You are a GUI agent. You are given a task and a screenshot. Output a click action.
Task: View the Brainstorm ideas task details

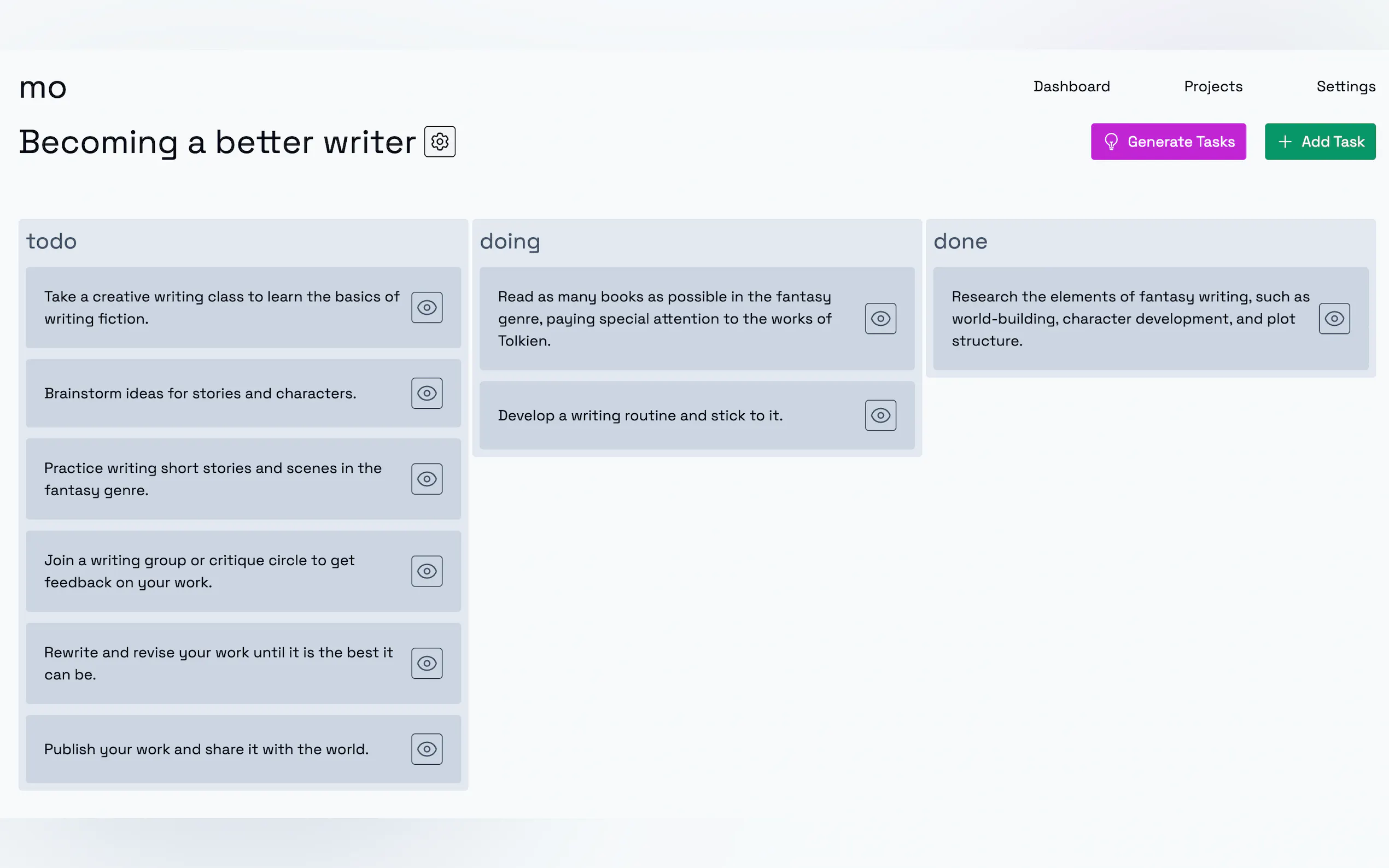coord(427,393)
